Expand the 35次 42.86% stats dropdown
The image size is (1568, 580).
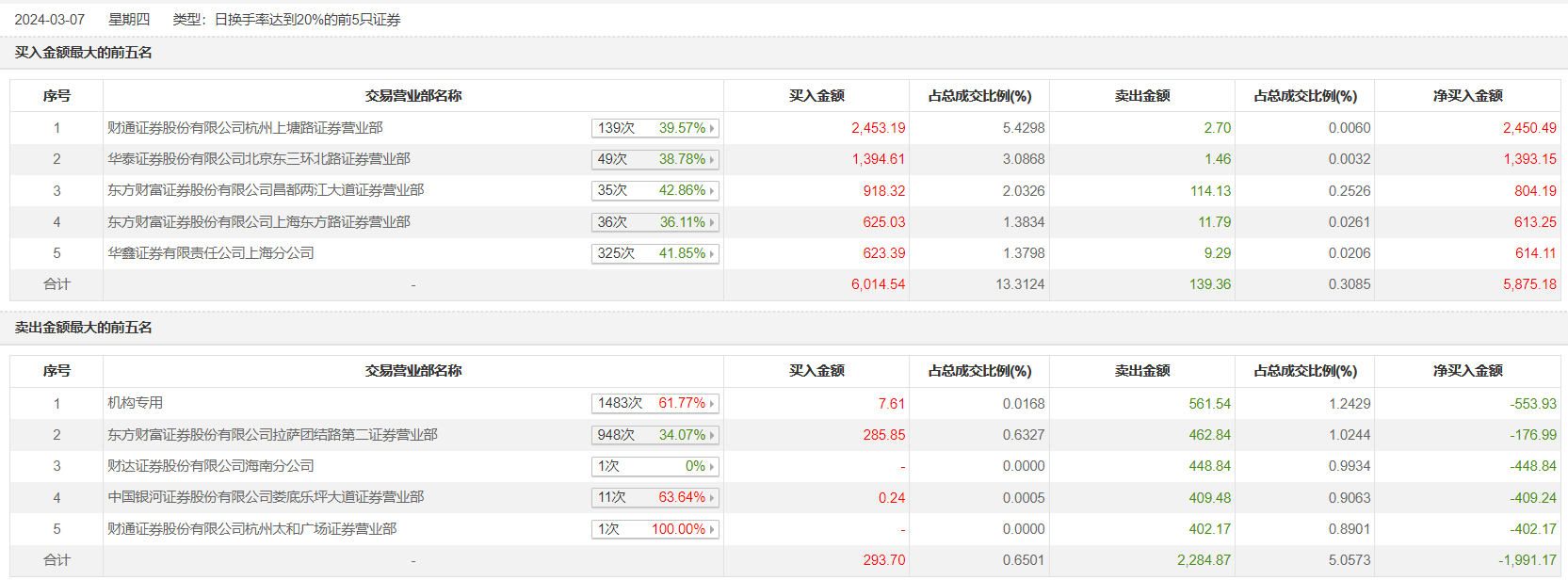655,190
